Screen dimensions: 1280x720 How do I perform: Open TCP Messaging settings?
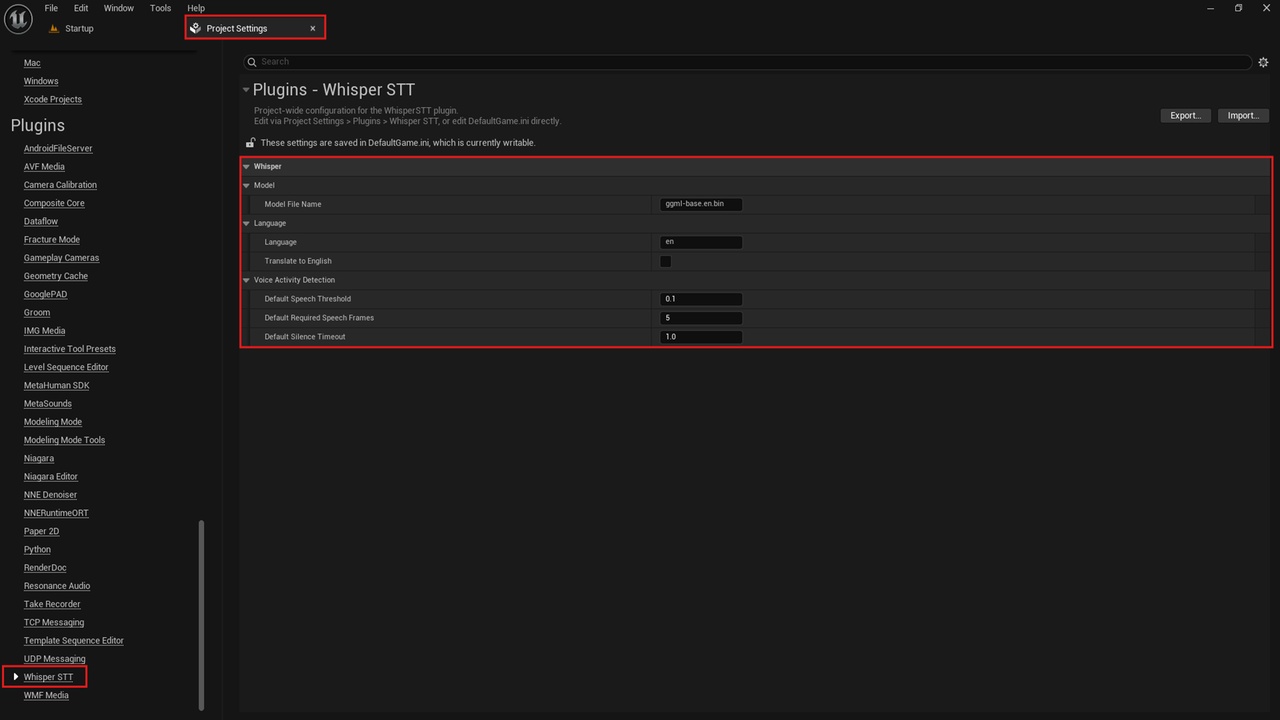click(54, 623)
